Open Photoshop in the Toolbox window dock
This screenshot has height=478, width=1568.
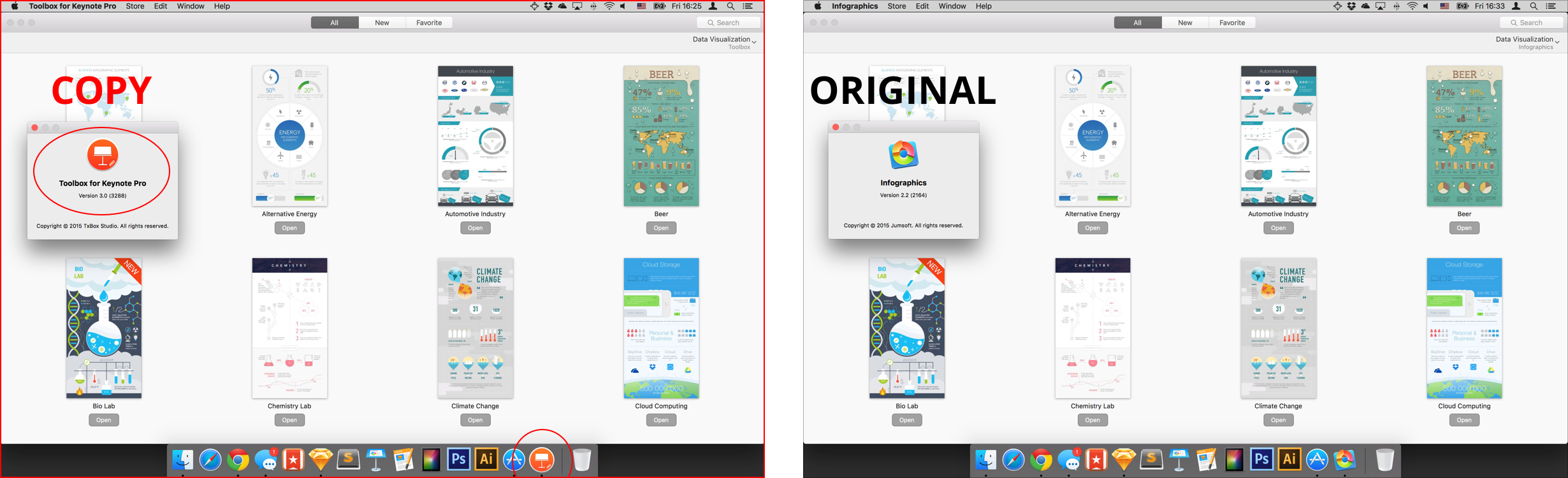(459, 460)
